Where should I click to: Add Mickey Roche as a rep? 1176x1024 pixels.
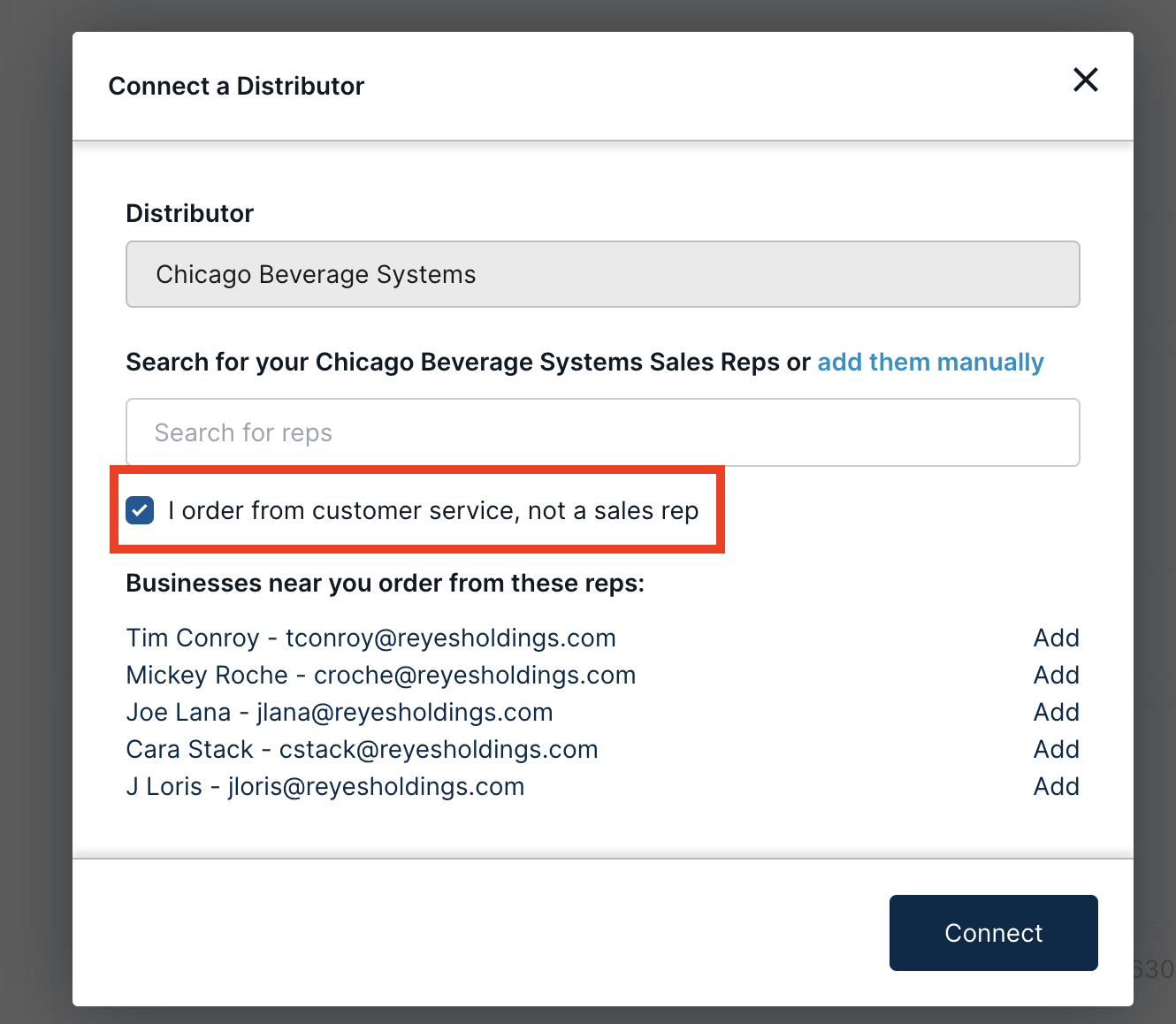pos(1056,675)
